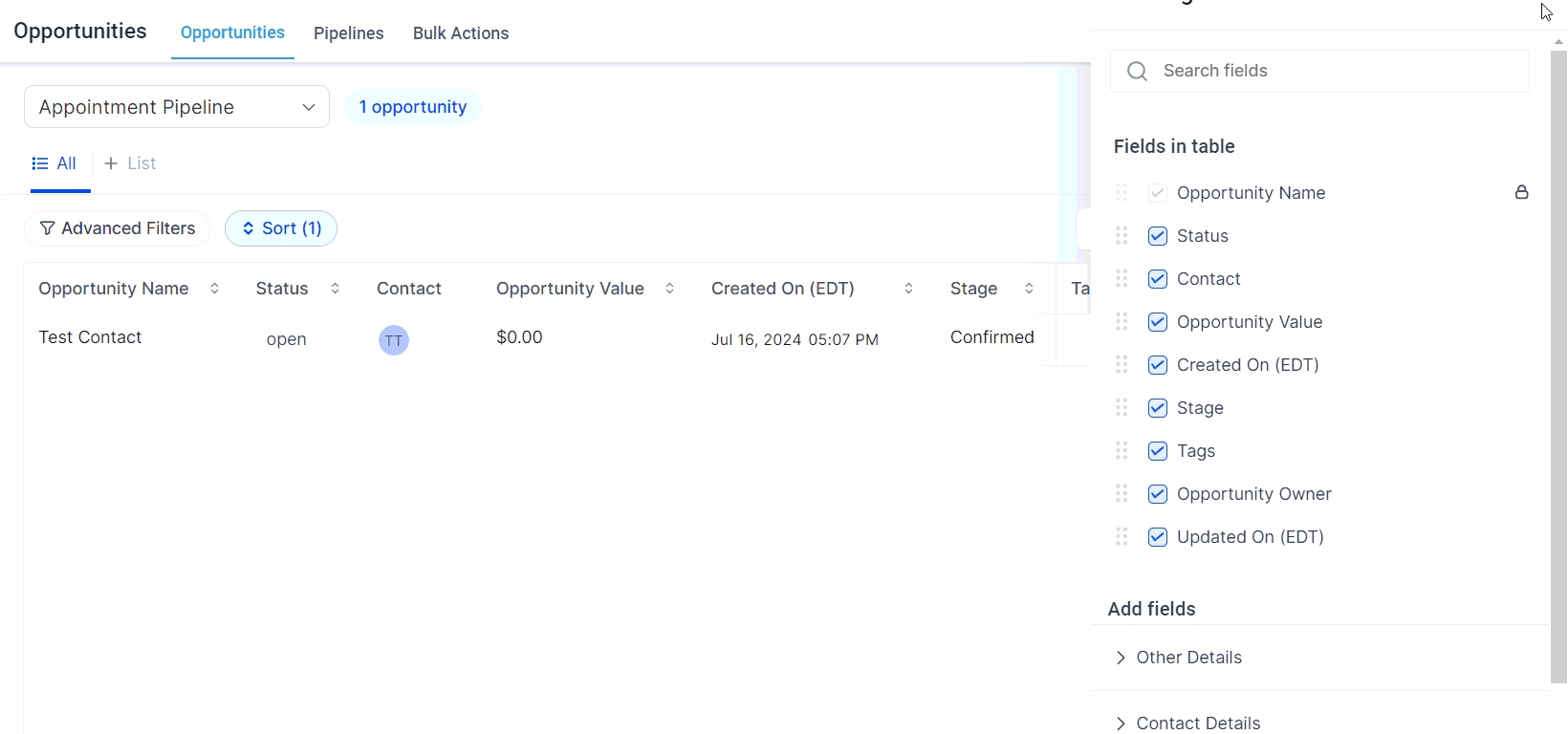Click drag handle beside Status field
The width and height of the screenshot is (1568, 734).
[x=1122, y=236]
